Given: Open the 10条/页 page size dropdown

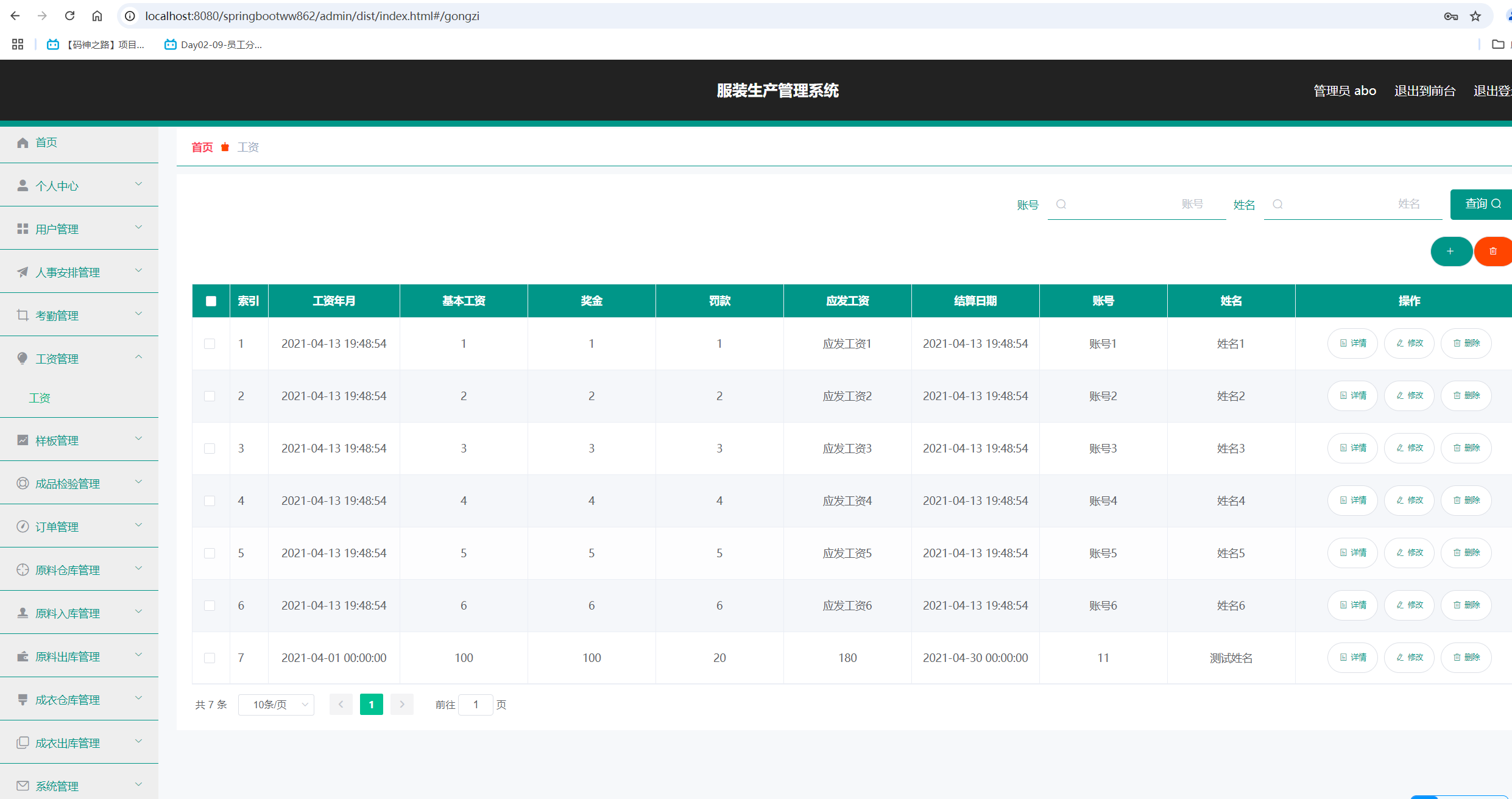Looking at the screenshot, I should [x=276, y=705].
